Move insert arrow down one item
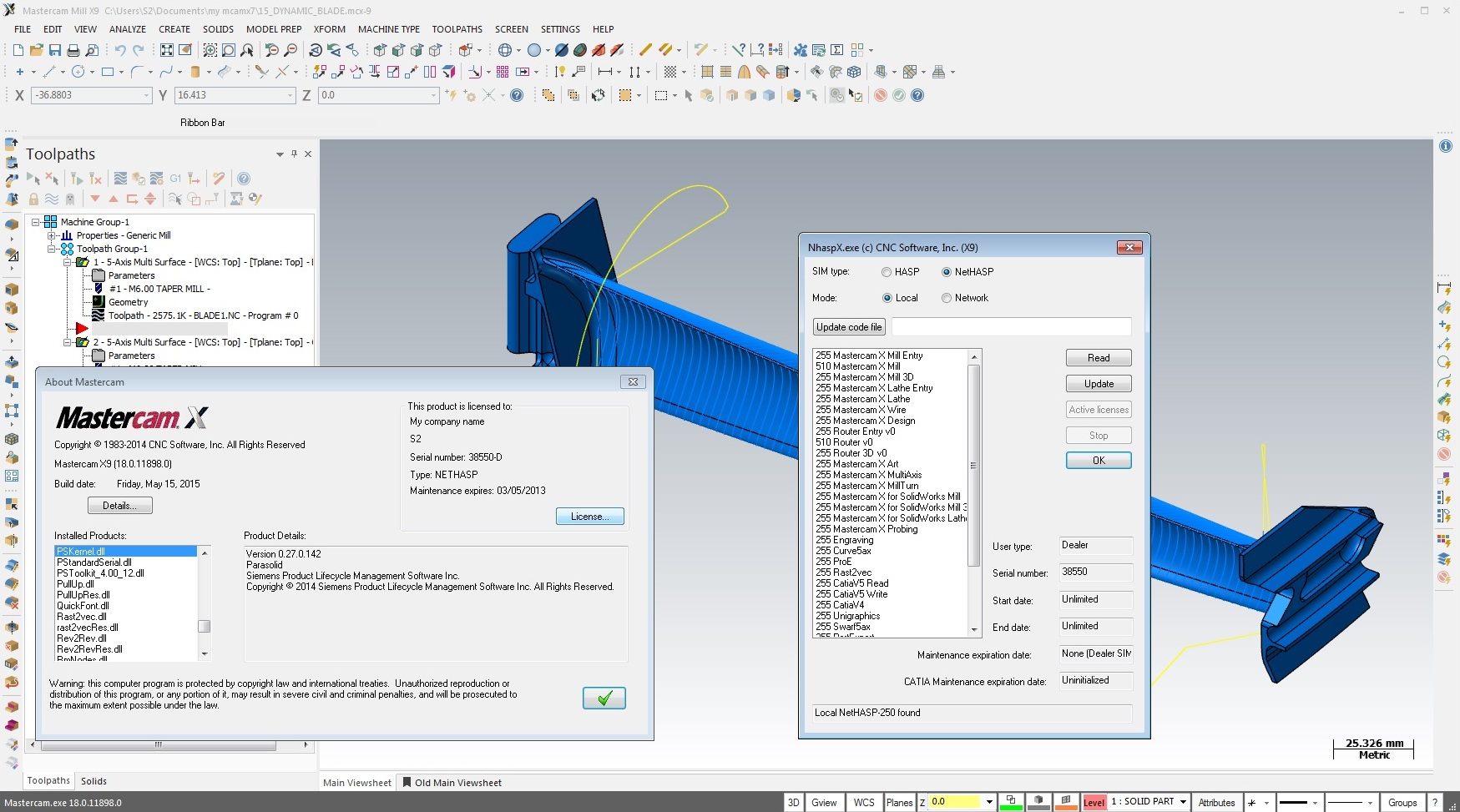This screenshot has height=812, width=1460. [95, 199]
